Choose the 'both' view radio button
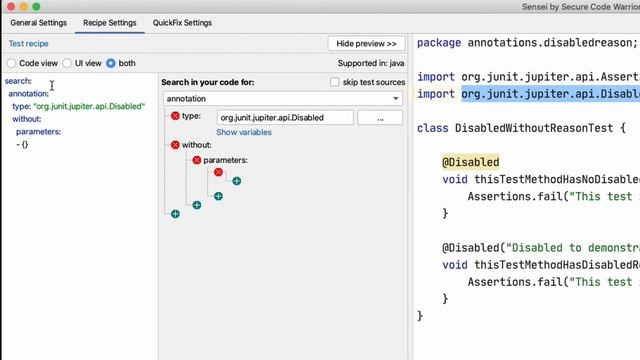 111,63
